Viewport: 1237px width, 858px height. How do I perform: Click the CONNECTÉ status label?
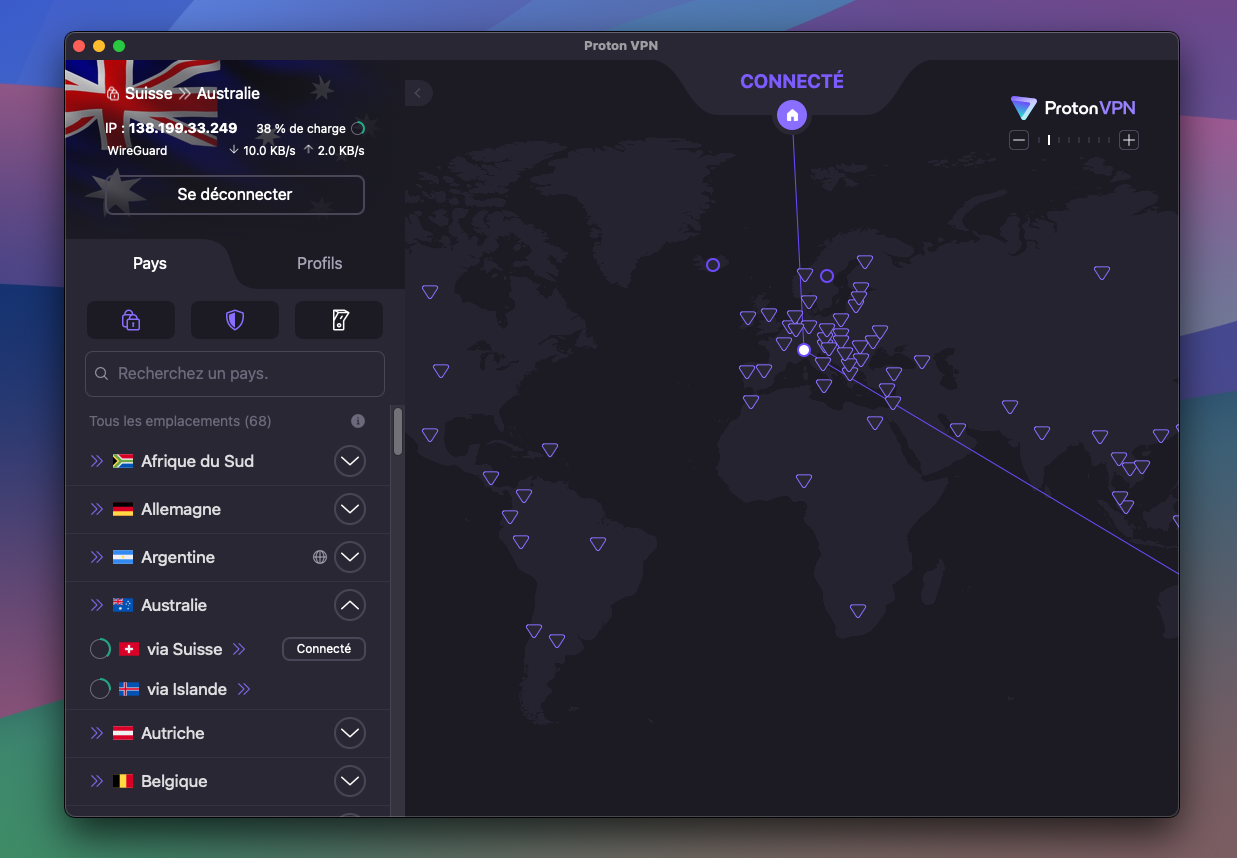pyautogui.click(x=792, y=82)
